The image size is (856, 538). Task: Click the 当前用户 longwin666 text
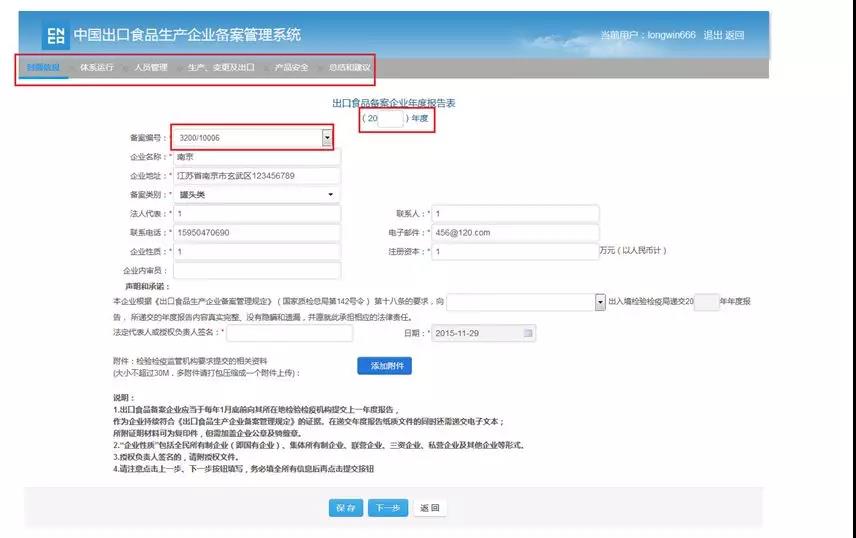coord(648,35)
